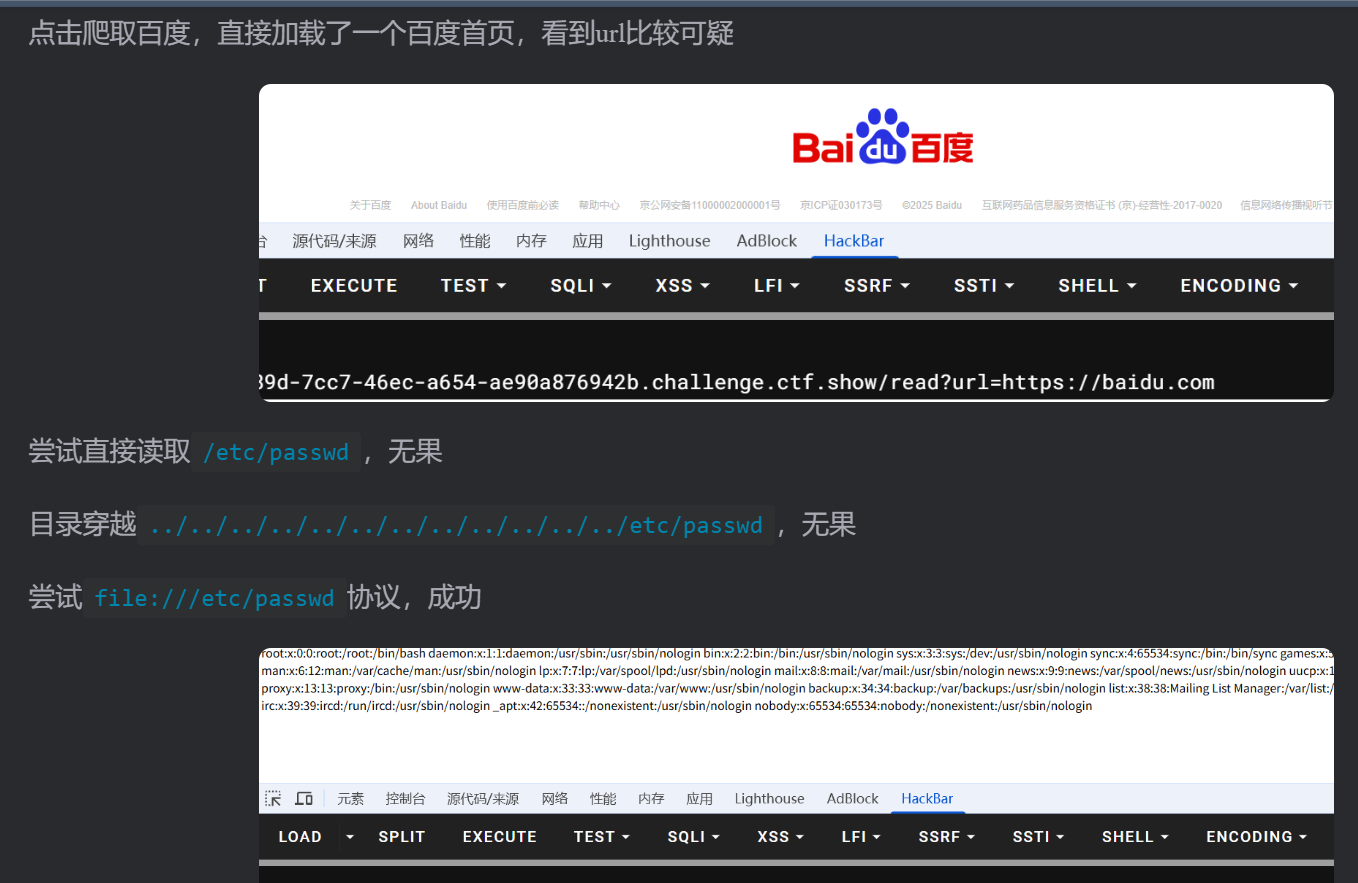
Task: Switch to 网络 tab in the Baidu screenshot DevTools
Action: point(419,241)
